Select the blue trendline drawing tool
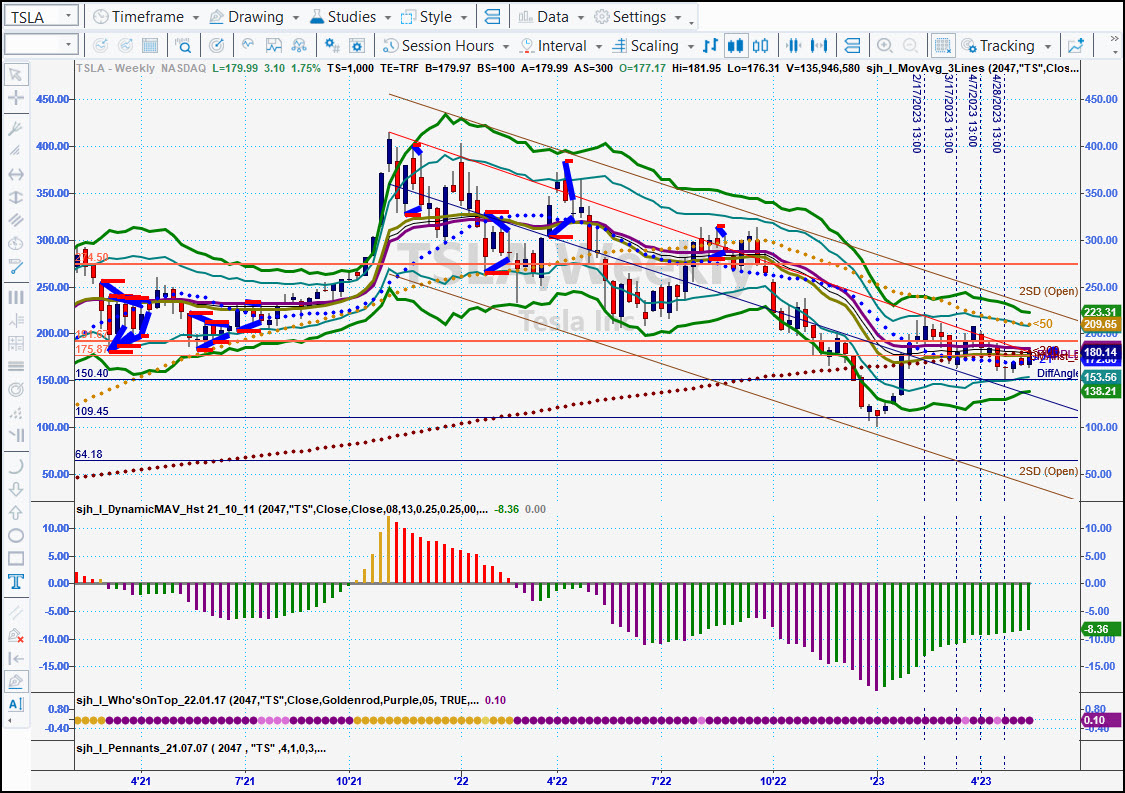The height and width of the screenshot is (793, 1125). click(15, 266)
